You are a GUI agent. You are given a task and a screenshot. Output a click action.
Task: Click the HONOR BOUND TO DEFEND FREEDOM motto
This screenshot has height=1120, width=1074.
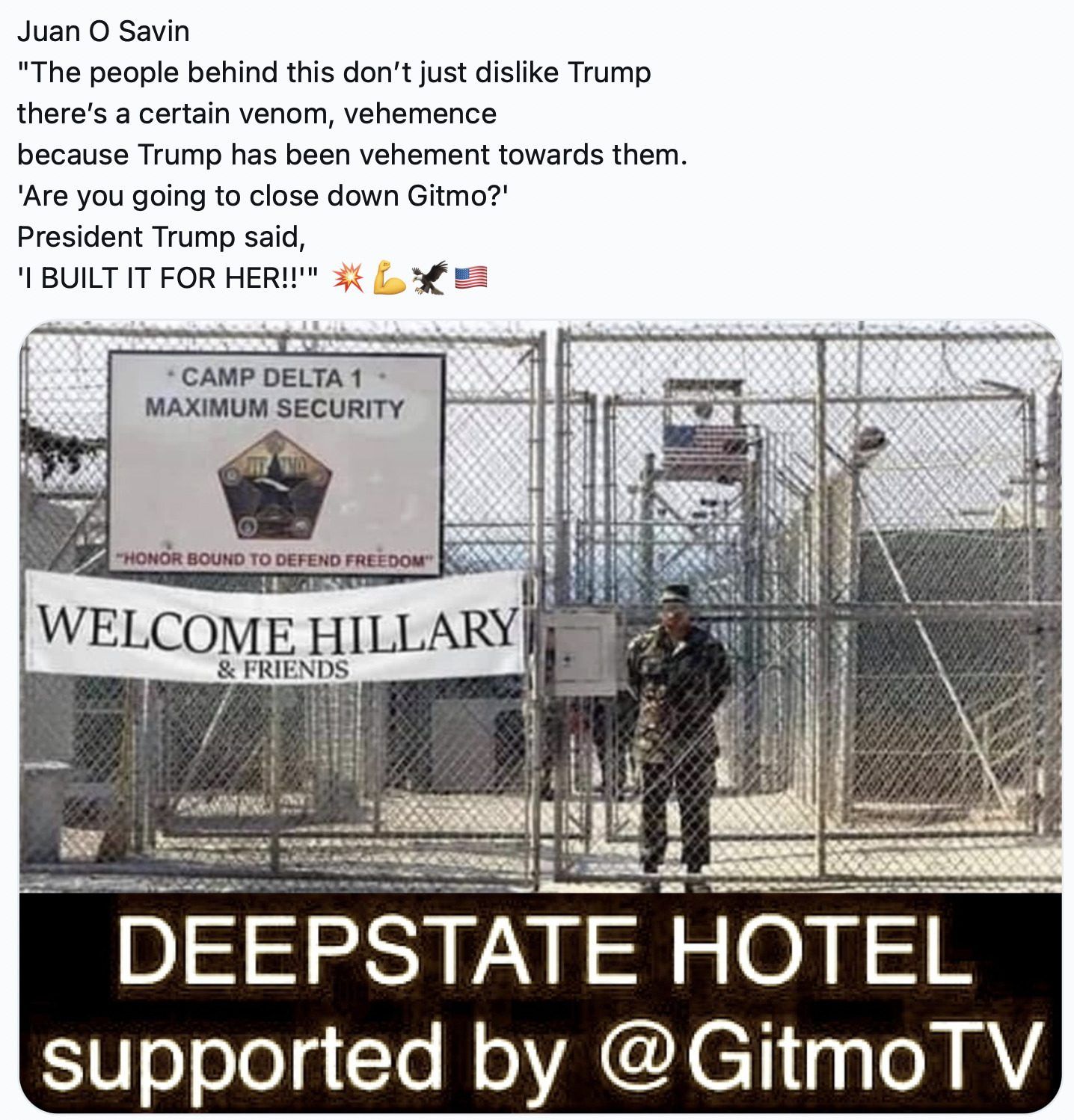point(276,560)
